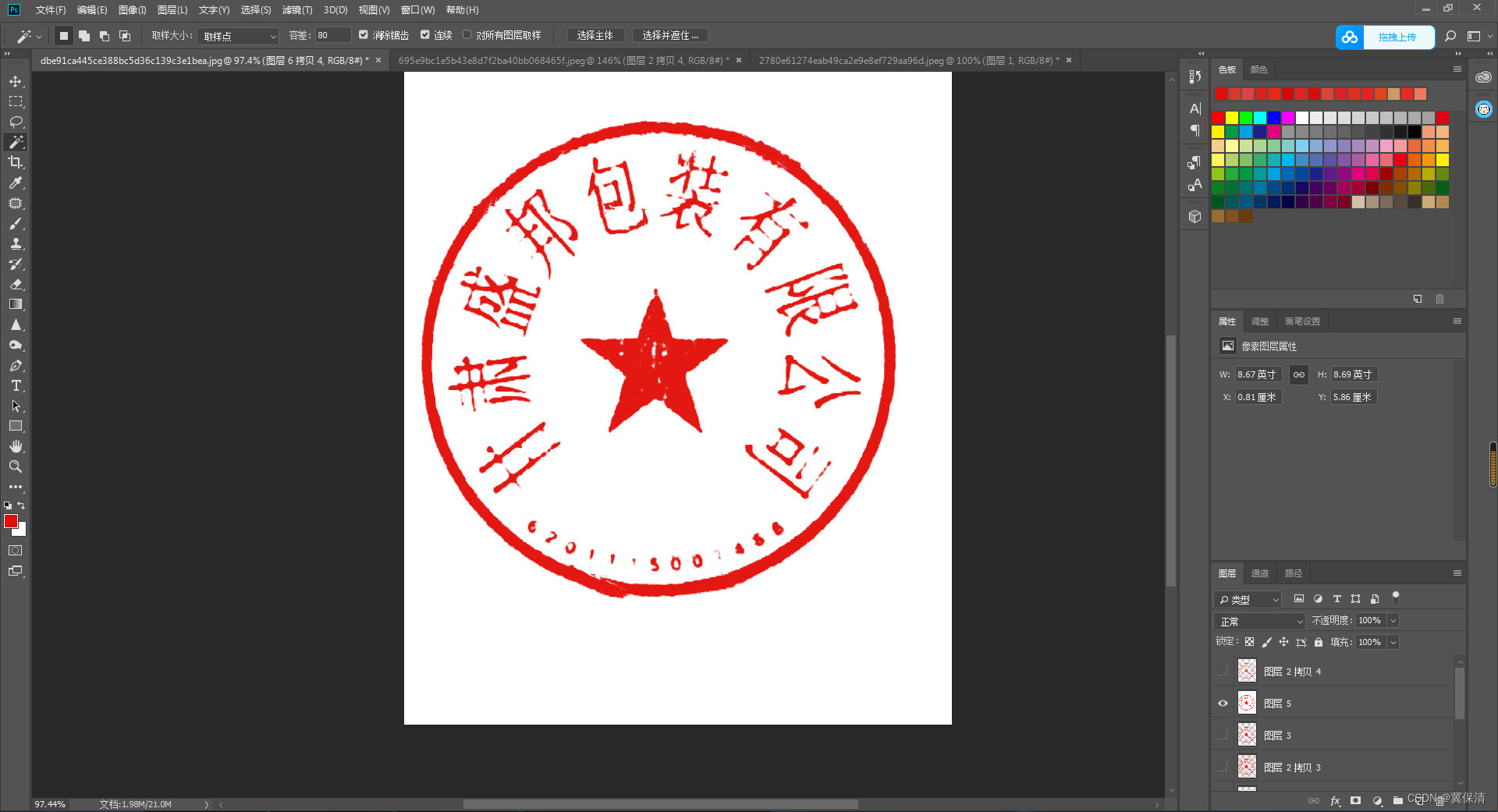Toggle the 消除锯齿 anti-alias checkbox

click(364, 35)
